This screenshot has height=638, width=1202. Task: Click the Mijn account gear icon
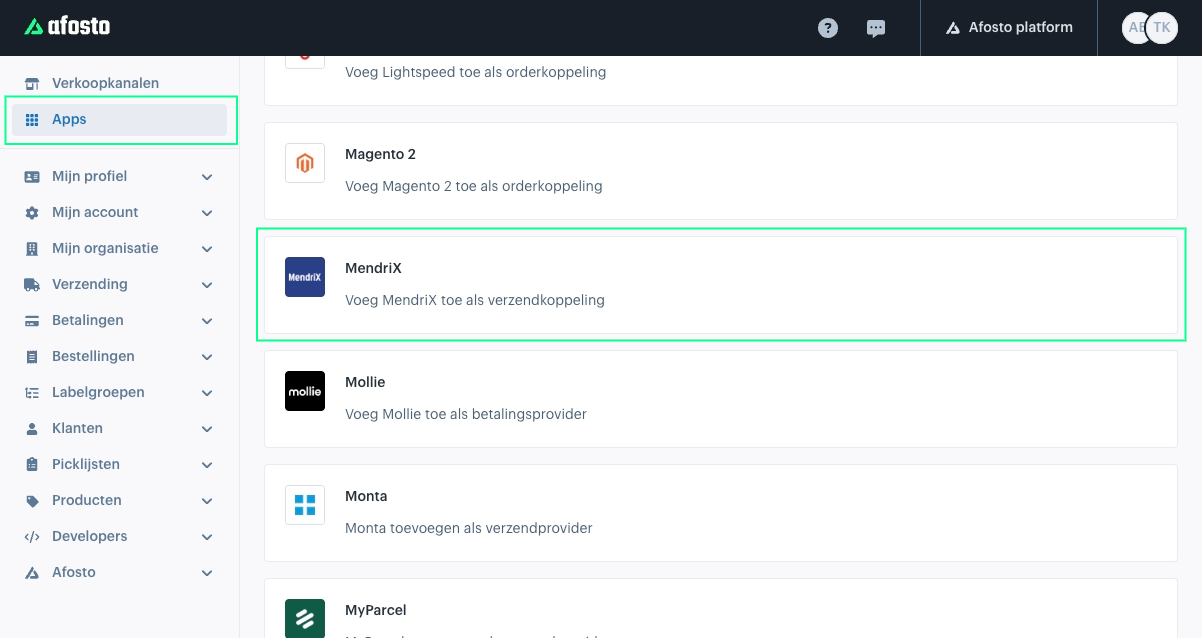[x=32, y=212]
